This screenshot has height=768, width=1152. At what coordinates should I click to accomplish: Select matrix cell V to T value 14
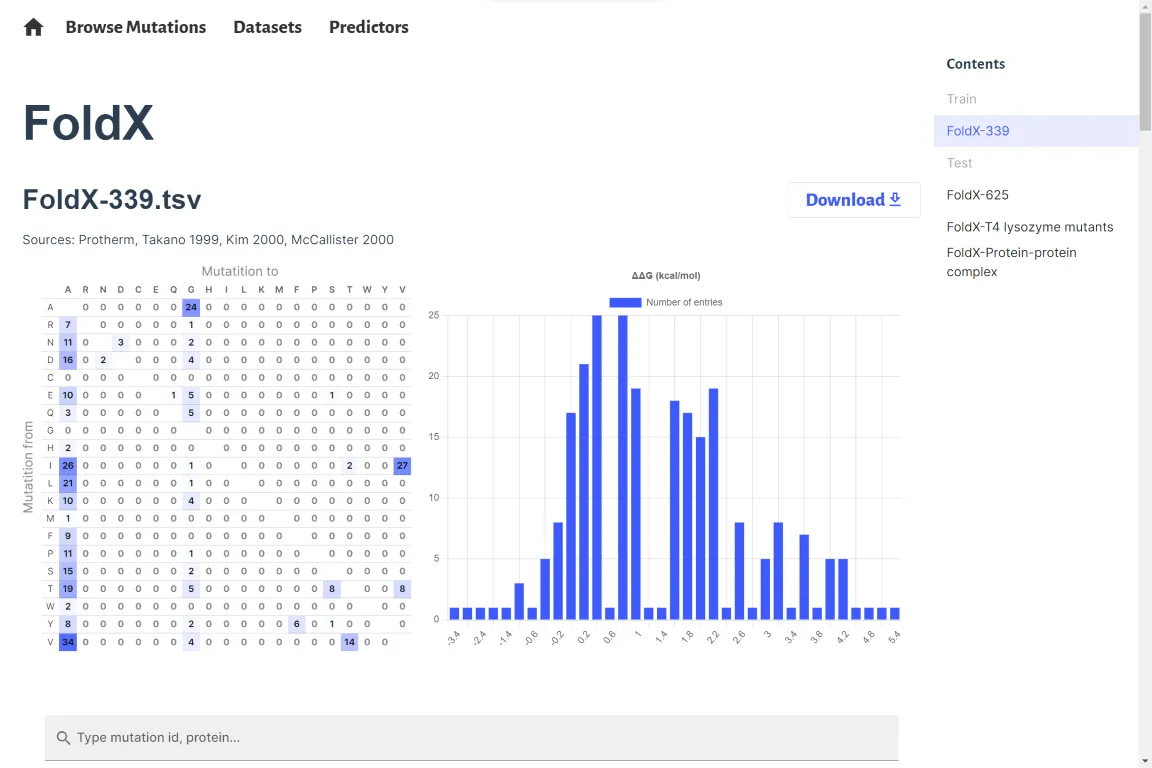coord(350,642)
